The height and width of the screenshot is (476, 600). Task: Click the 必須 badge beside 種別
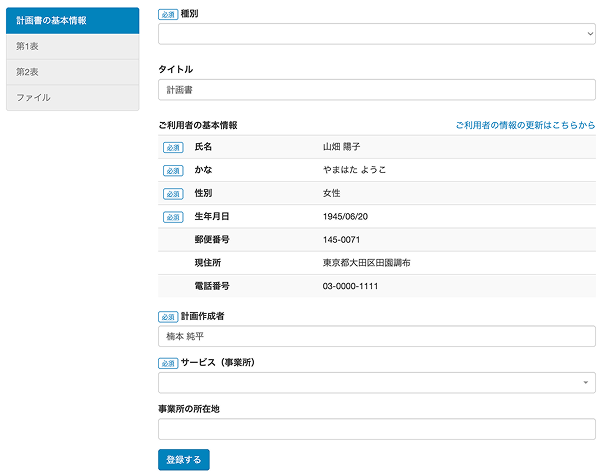point(167,15)
